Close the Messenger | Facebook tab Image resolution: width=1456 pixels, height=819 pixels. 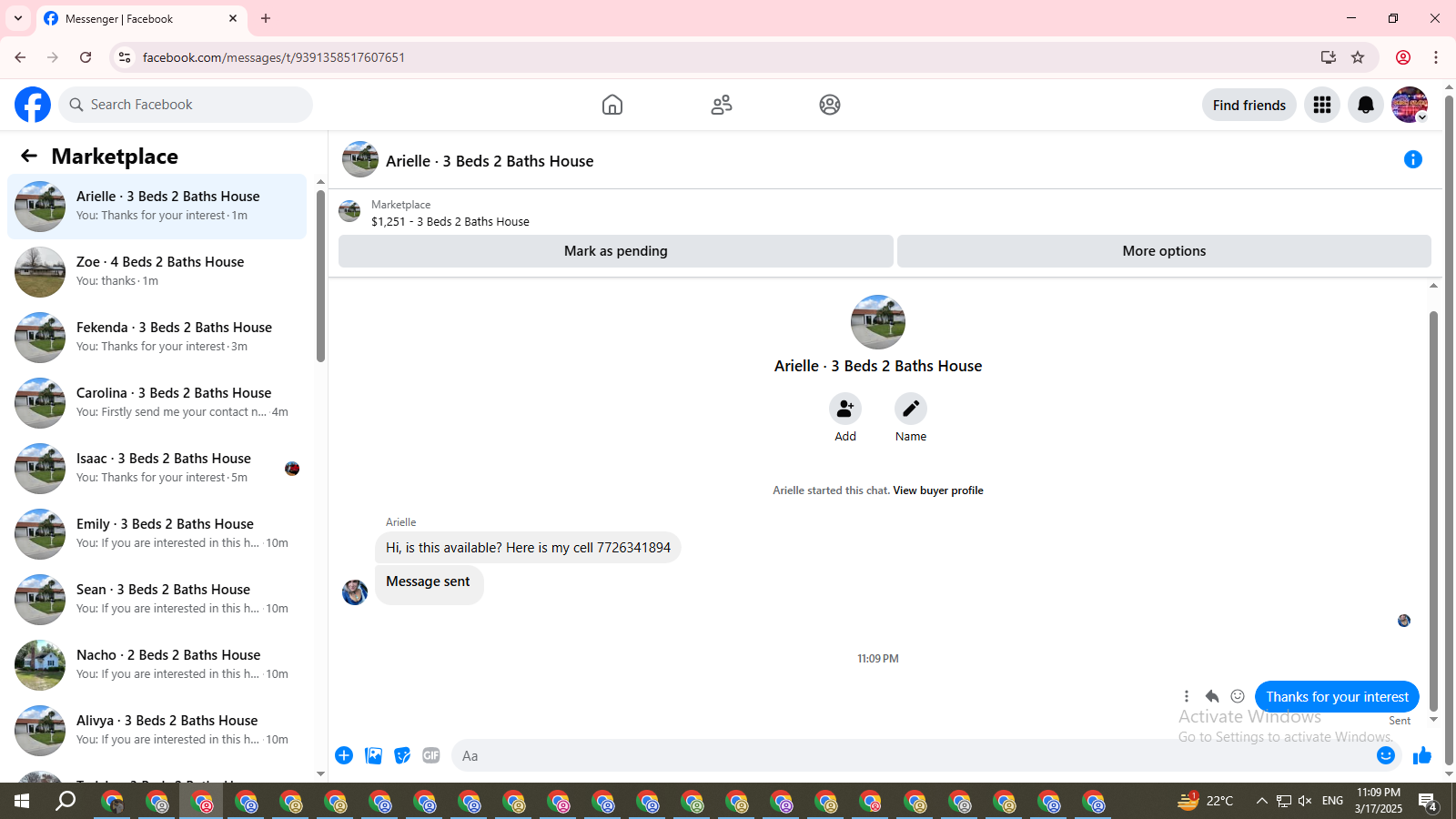[x=233, y=18]
